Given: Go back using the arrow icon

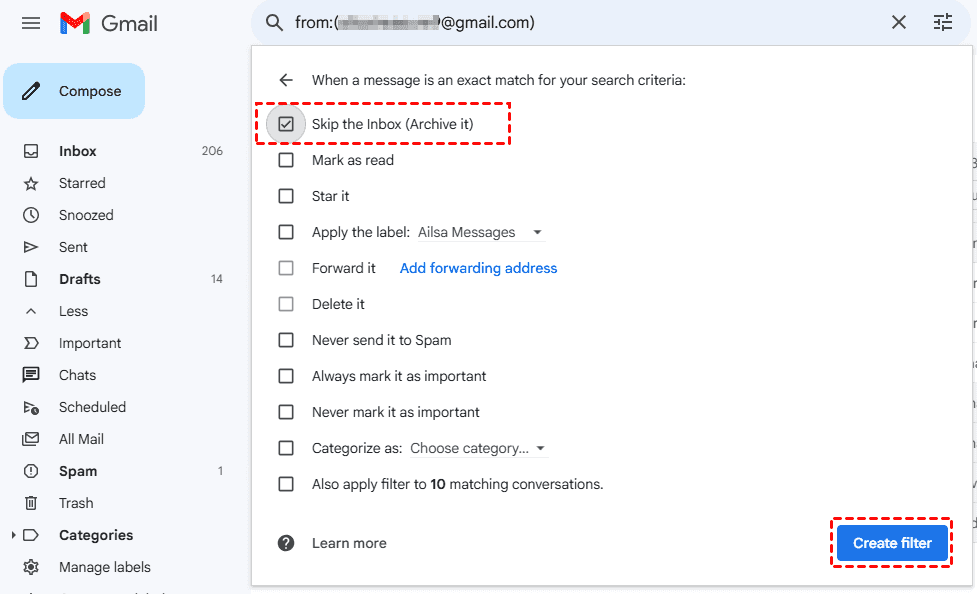Looking at the screenshot, I should pyautogui.click(x=287, y=80).
